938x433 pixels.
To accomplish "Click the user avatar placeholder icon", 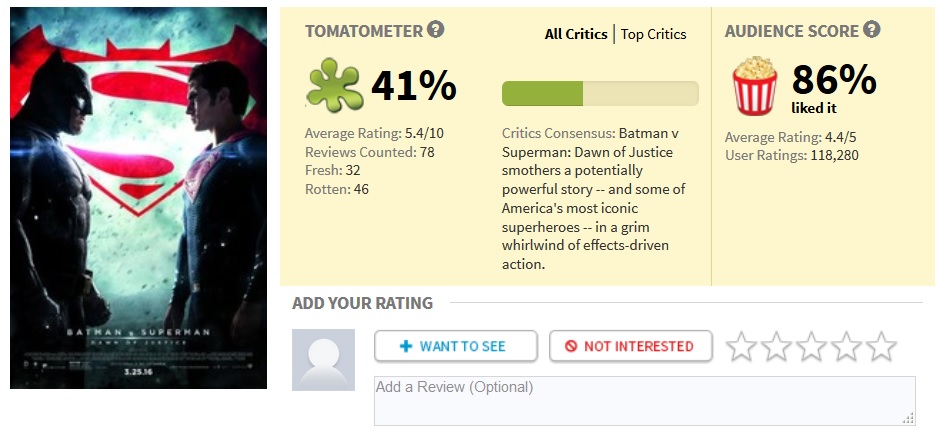I will [x=323, y=359].
